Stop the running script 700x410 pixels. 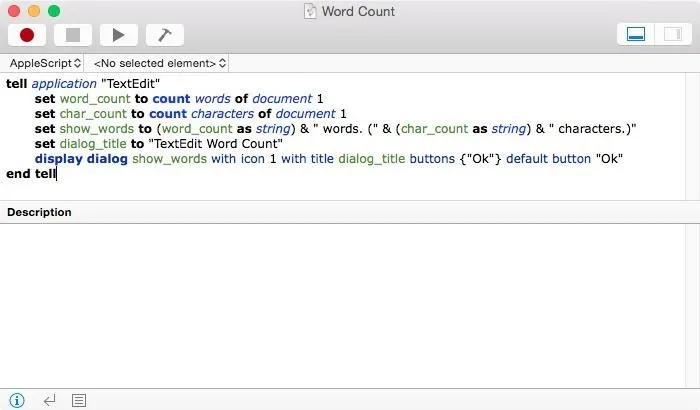tap(73, 35)
